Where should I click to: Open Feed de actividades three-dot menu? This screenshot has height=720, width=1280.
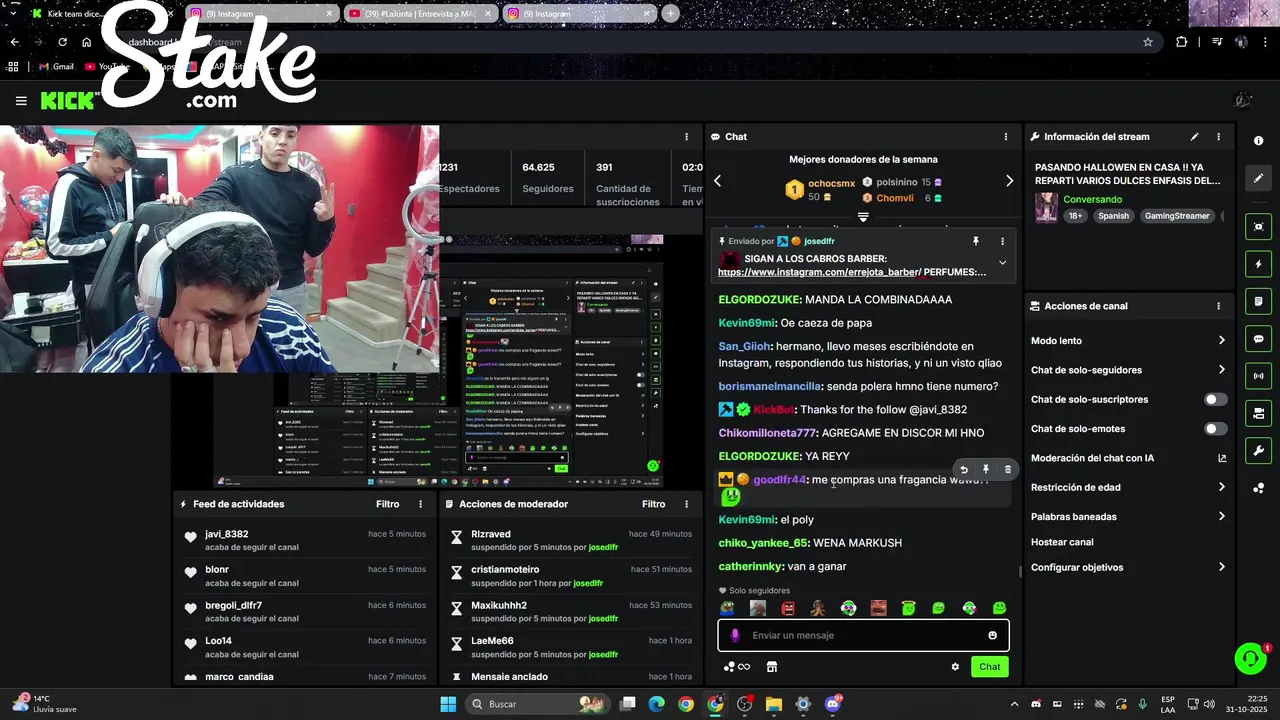point(420,504)
